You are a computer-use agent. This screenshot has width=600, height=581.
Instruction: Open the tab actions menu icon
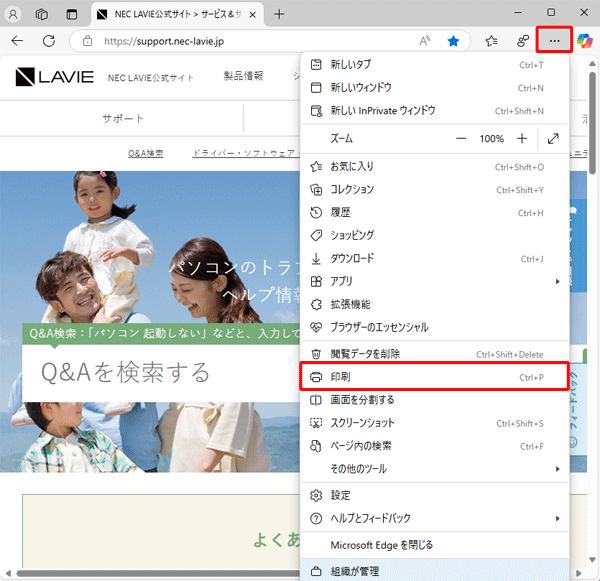(x=72, y=15)
